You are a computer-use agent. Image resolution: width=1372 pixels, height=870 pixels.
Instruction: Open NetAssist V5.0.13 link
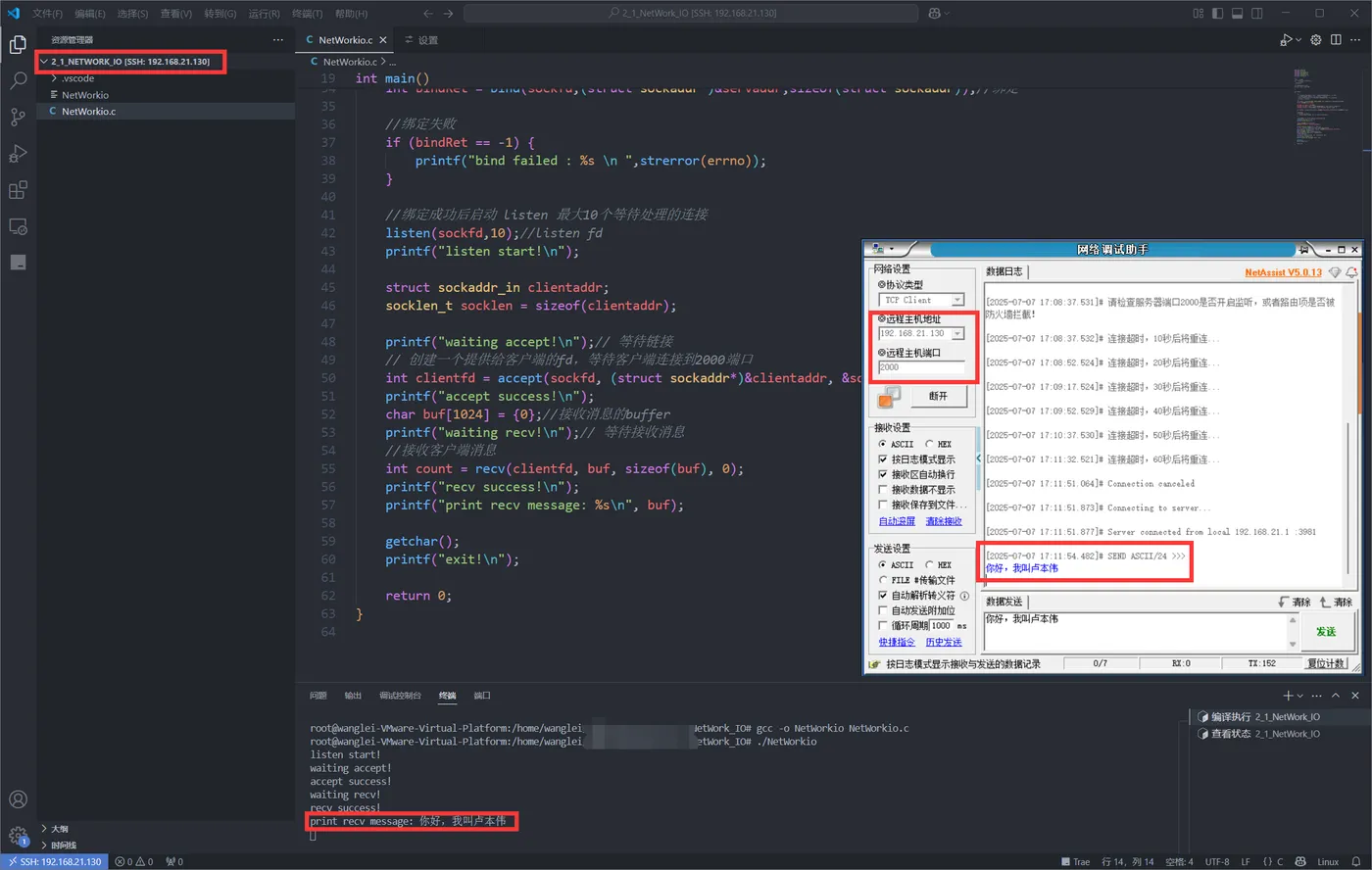(1283, 272)
